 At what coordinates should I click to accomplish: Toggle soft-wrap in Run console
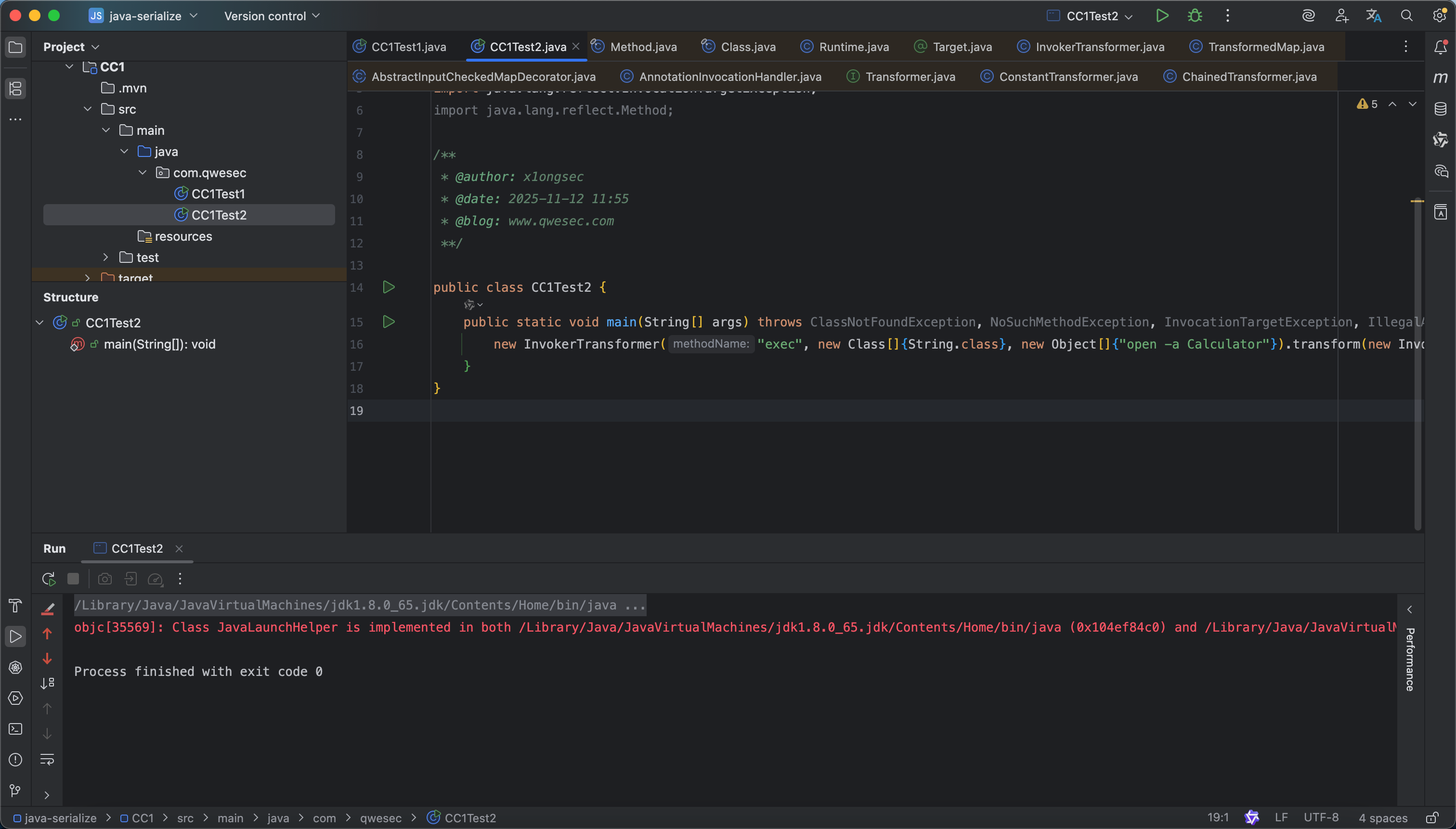47,759
